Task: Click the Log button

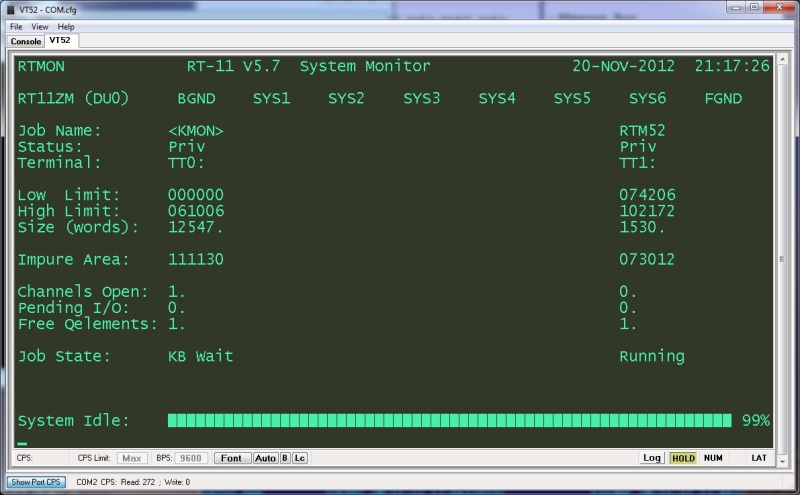Action: tap(652, 458)
